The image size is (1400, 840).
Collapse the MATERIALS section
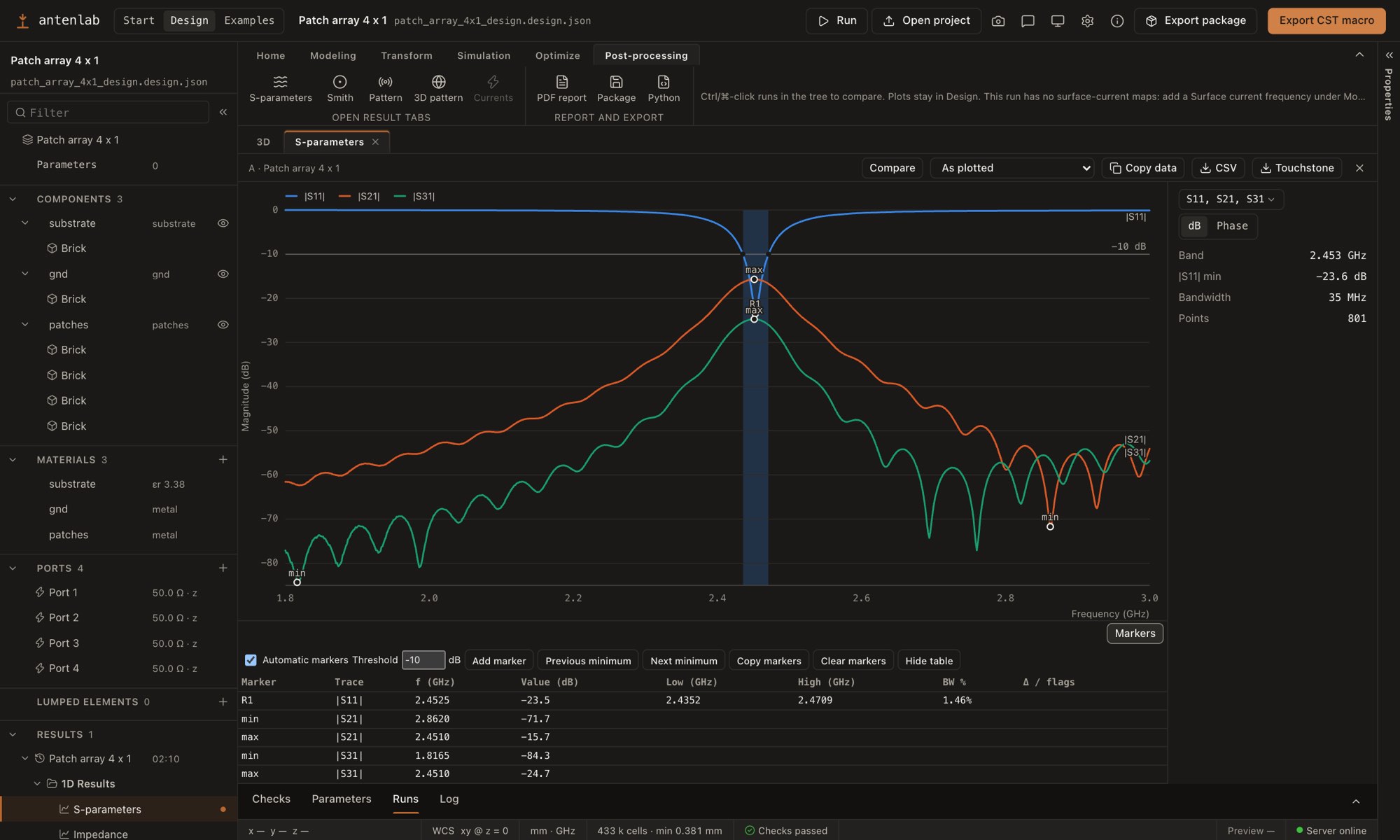click(x=13, y=460)
